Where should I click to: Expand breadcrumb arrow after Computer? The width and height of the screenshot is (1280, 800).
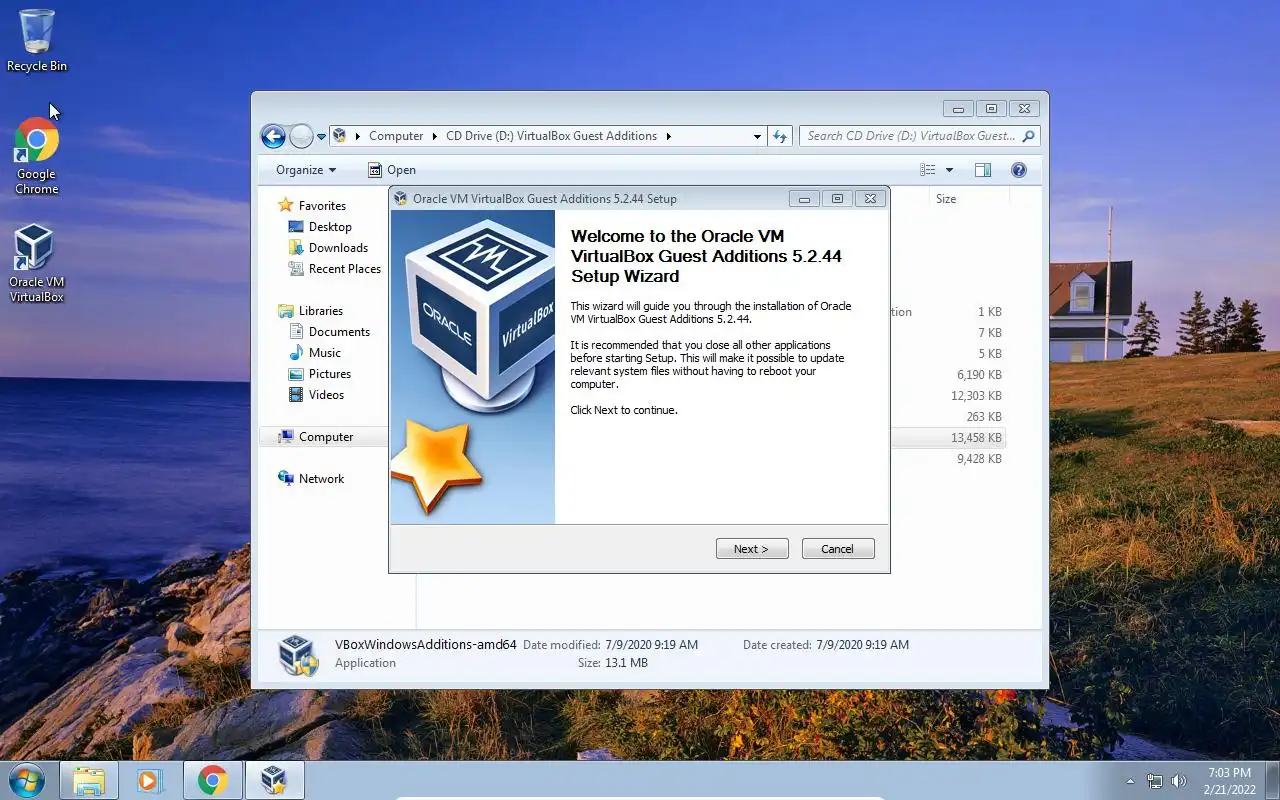(433, 136)
